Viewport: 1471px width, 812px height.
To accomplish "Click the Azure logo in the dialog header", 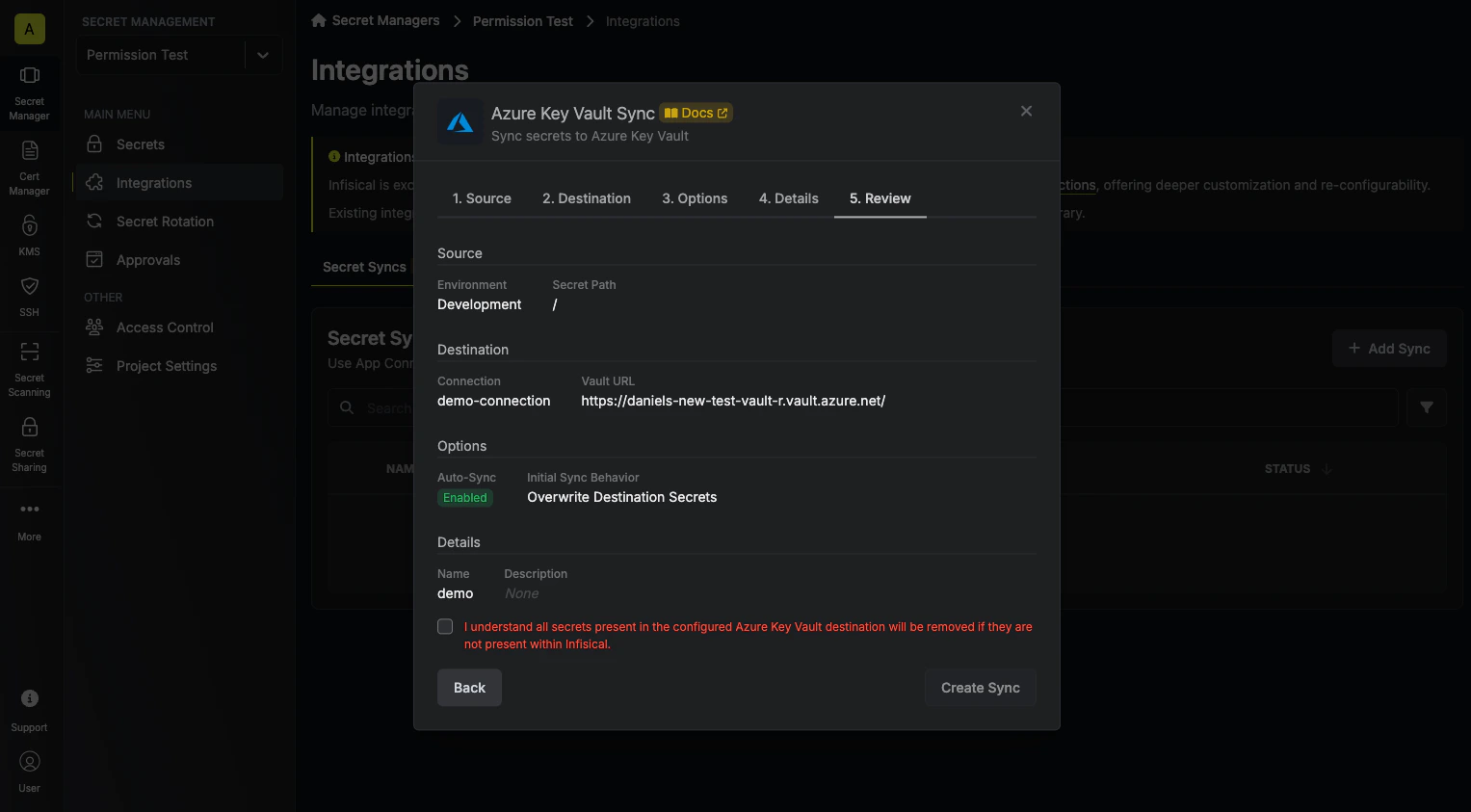I will tap(460, 122).
